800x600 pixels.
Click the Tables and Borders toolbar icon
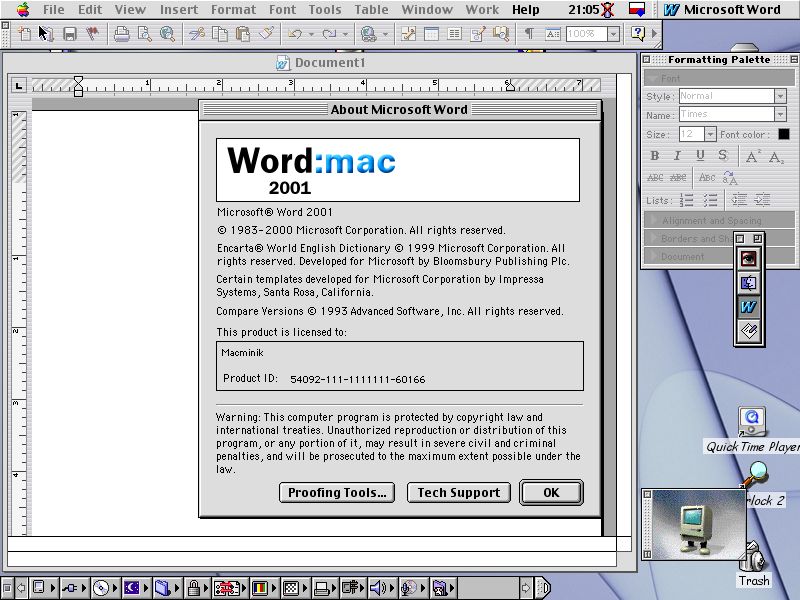coord(408,34)
